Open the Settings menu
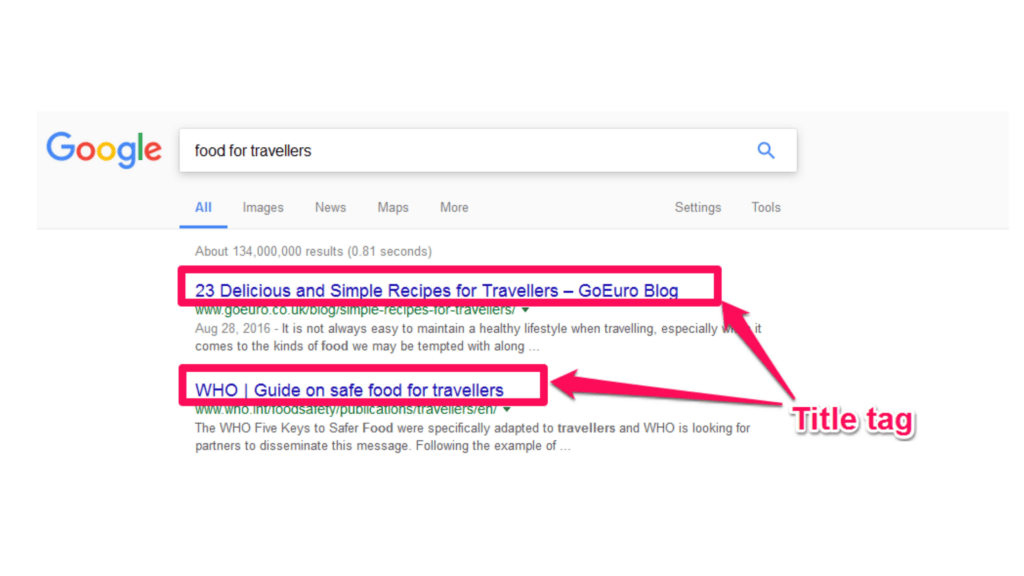This screenshot has width=1024, height=576. click(697, 207)
